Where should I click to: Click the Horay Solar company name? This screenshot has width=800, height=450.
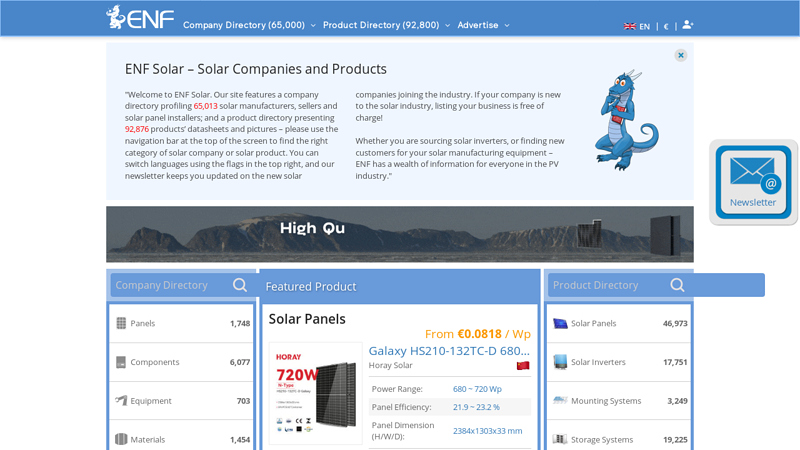coord(390,365)
